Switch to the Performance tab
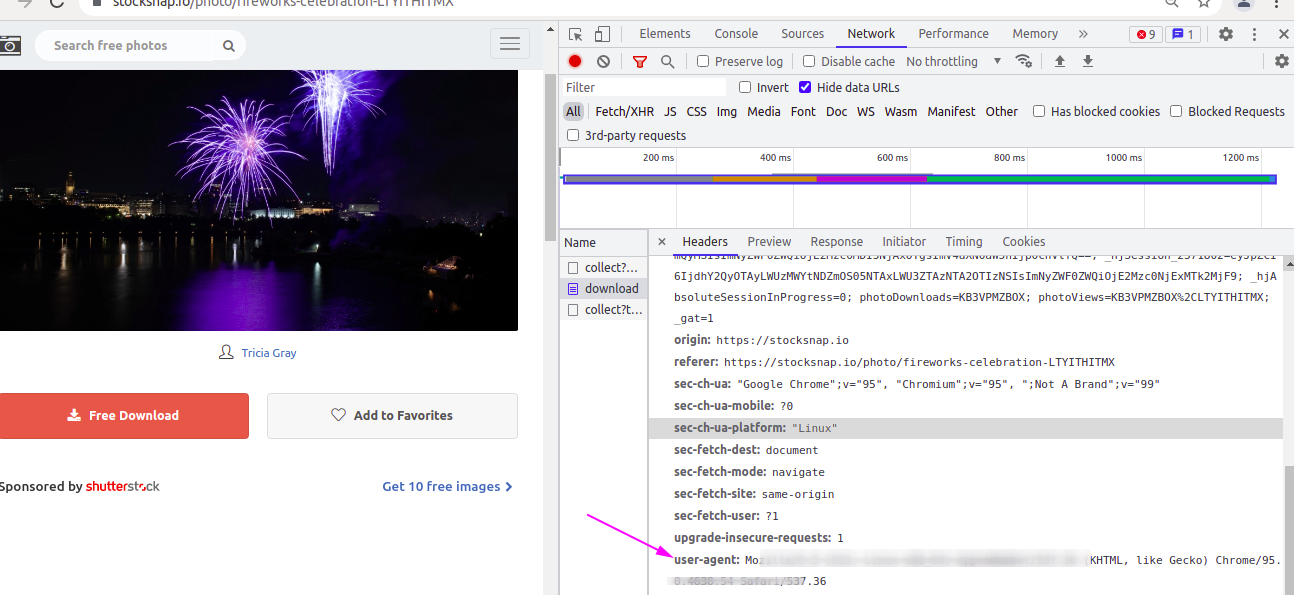This screenshot has width=1294, height=595. [x=954, y=34]
